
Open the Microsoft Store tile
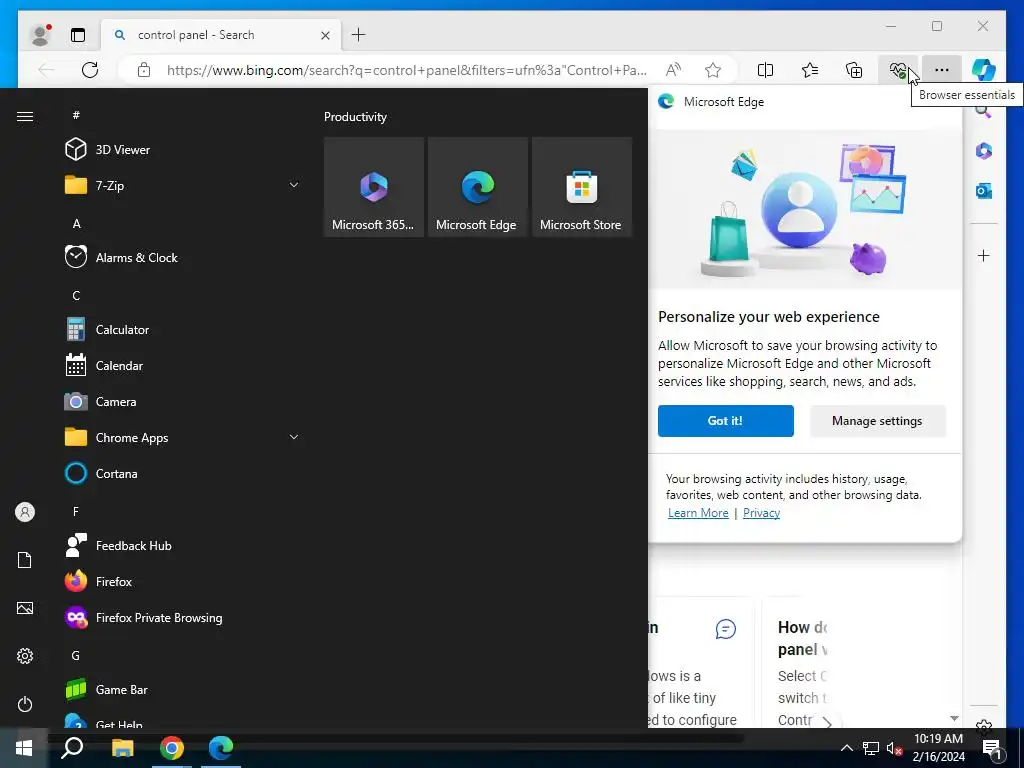582,187
